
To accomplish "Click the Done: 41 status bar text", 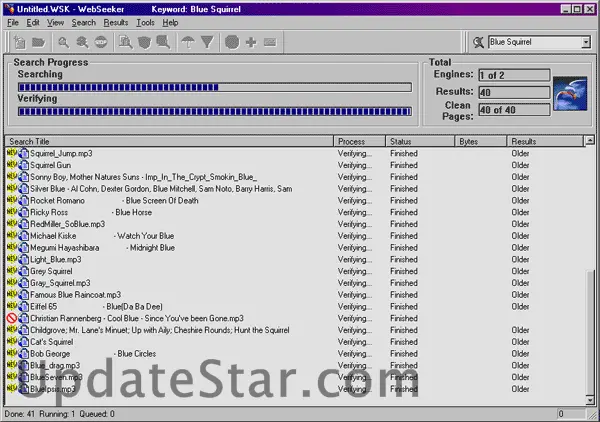I will 20,414.
